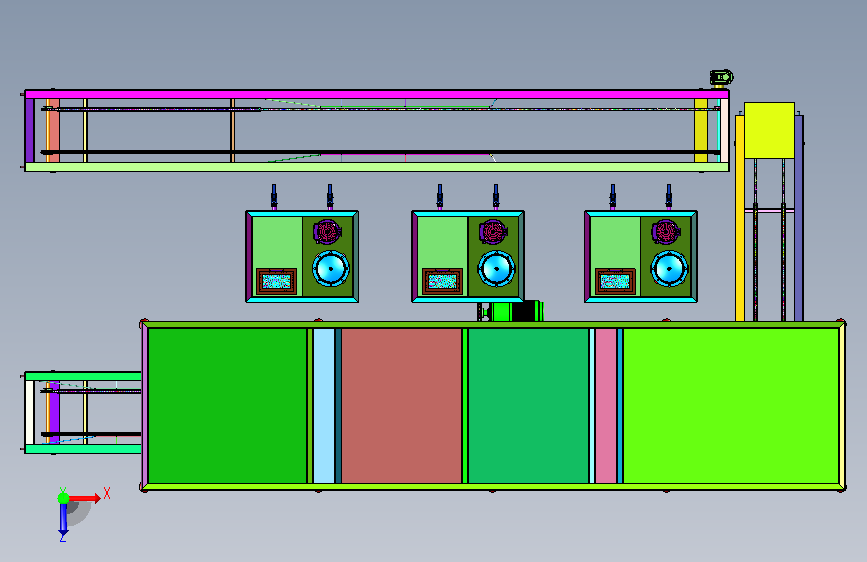Image resolution: width=867 pixels, height=562 pixels.
Task: Click the blue Z axis arrow of the triad
Action: click(64, 519)
